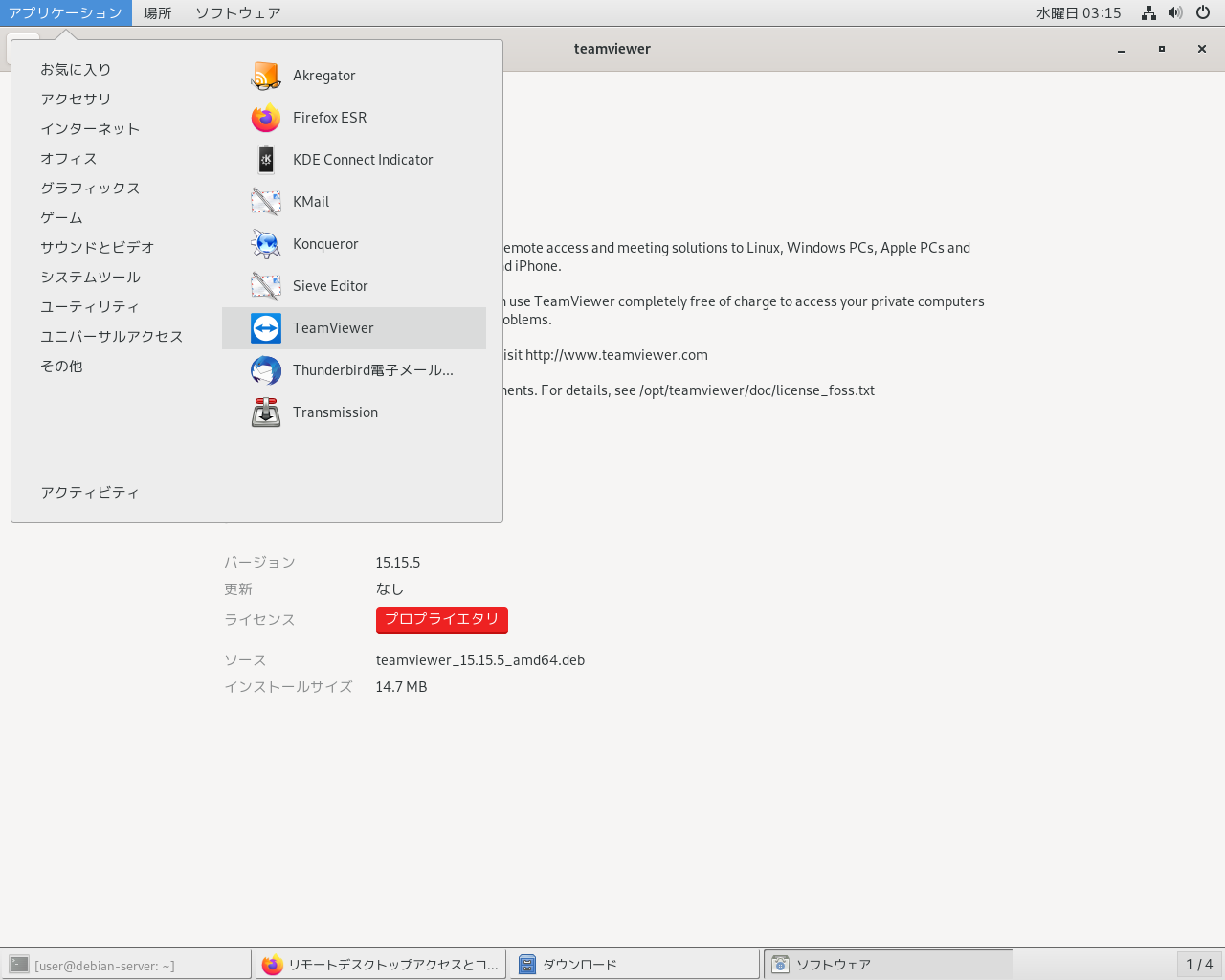Image resolution: width=1225 pixels, height=980 pixels.
Task: Select the ユーティリティ category
Action: point(90,307)
